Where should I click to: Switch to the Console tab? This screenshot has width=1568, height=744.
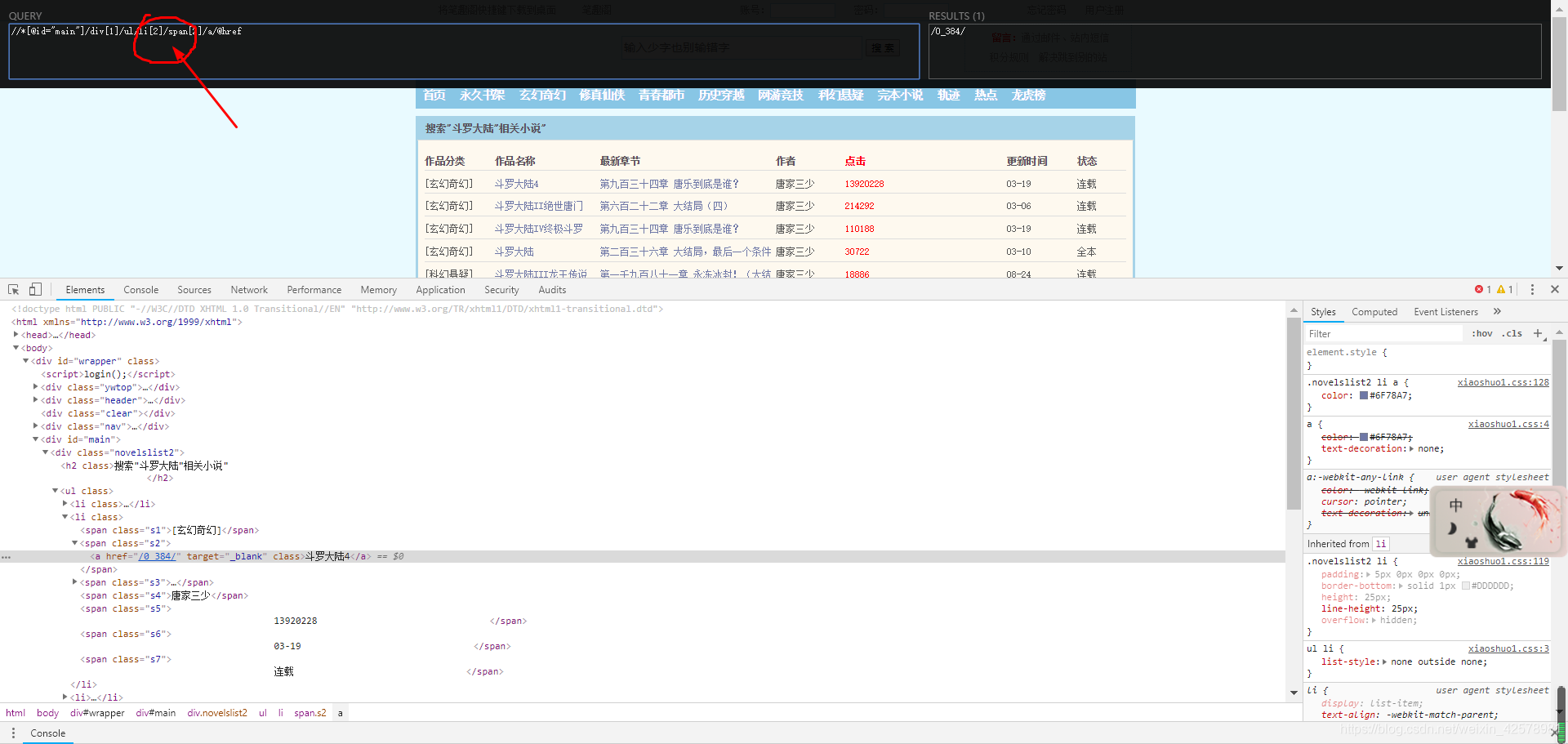tap(141, 290)
